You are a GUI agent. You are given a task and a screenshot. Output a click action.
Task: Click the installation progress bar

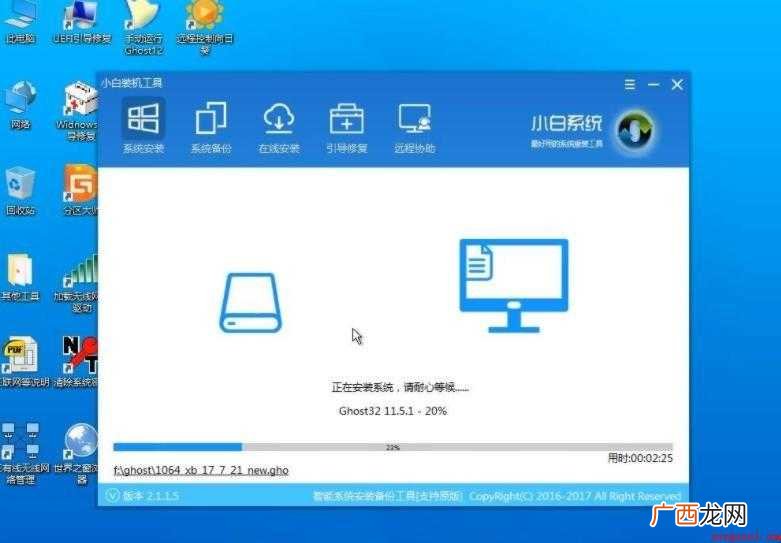pyautogui.click(x=393, y=447)
